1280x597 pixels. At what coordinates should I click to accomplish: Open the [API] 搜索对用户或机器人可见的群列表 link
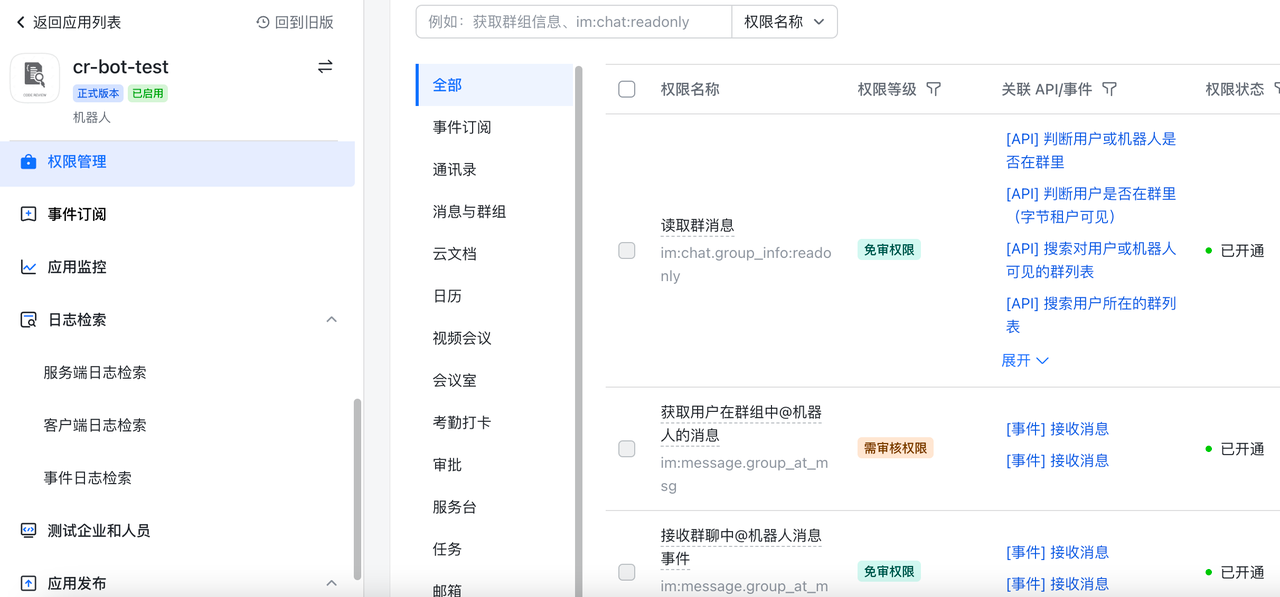(x=1091, y=260)
